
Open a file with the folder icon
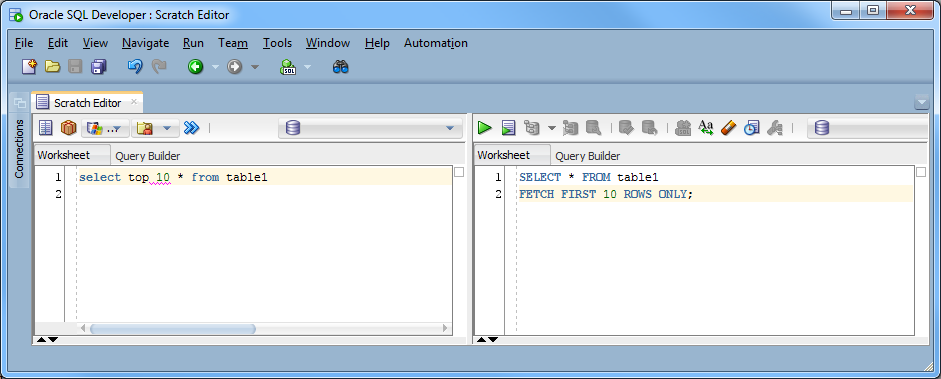click(53, 67)
